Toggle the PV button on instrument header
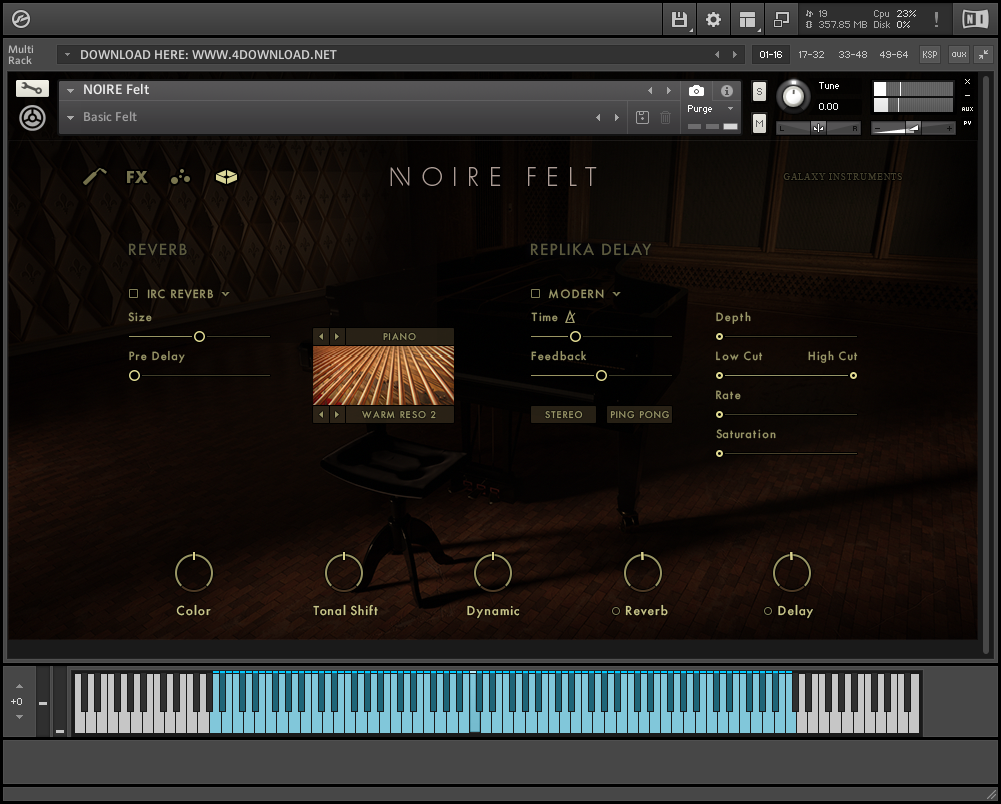This screenshot has height=804, width=1001. pyautogui.click(x=967, y=123)
